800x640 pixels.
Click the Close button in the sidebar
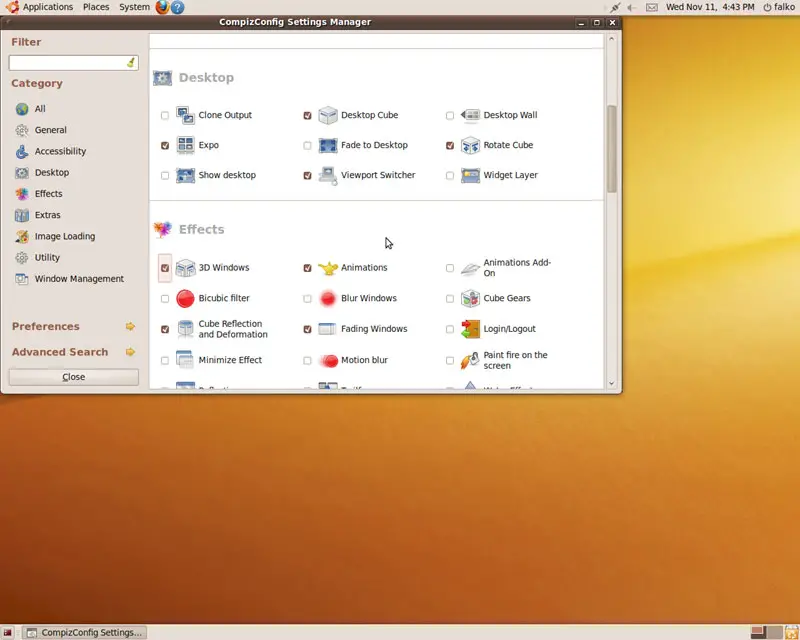point(73,377)
